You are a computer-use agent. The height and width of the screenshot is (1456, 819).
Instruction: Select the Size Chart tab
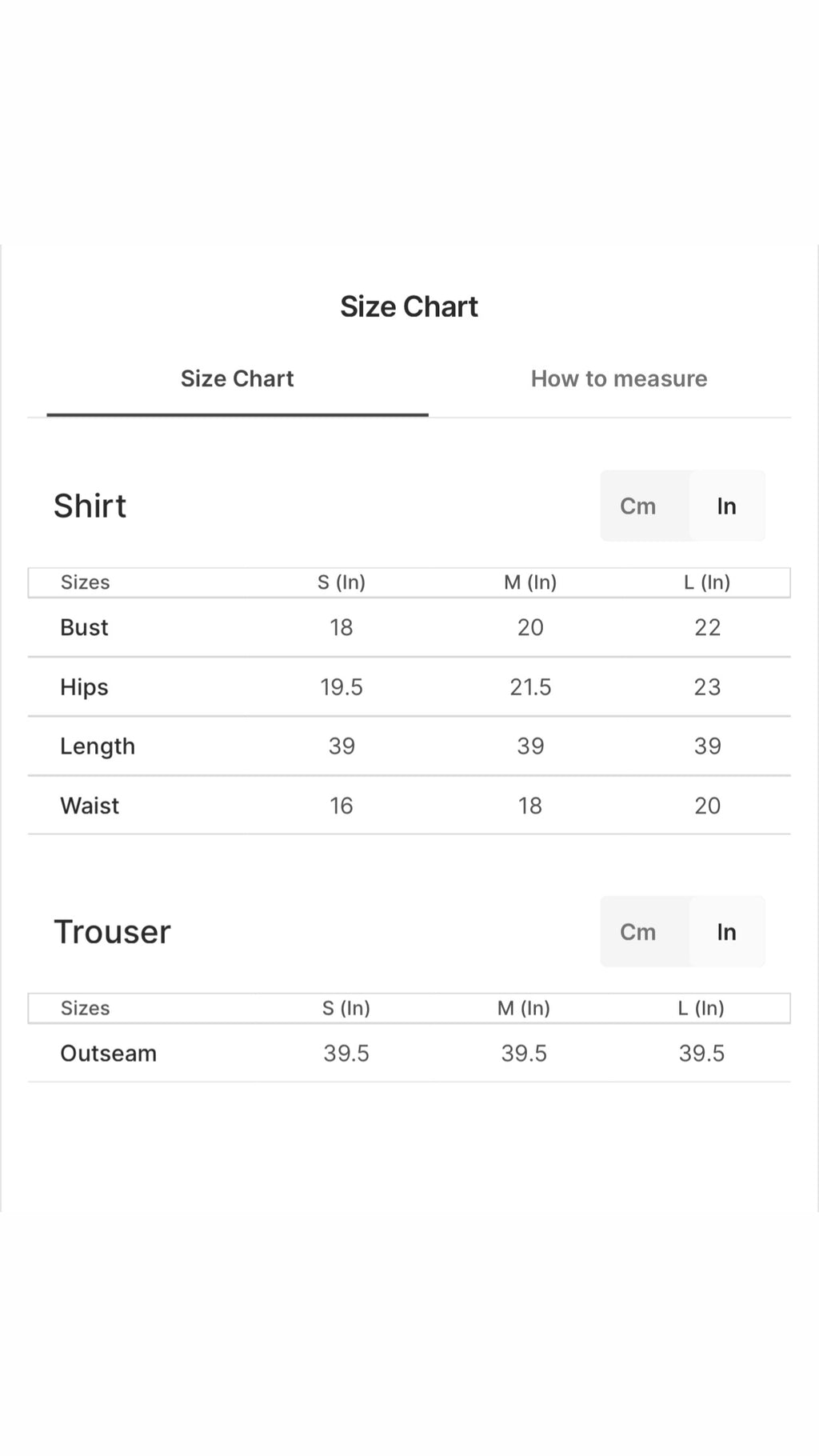[x=238, y=378]
